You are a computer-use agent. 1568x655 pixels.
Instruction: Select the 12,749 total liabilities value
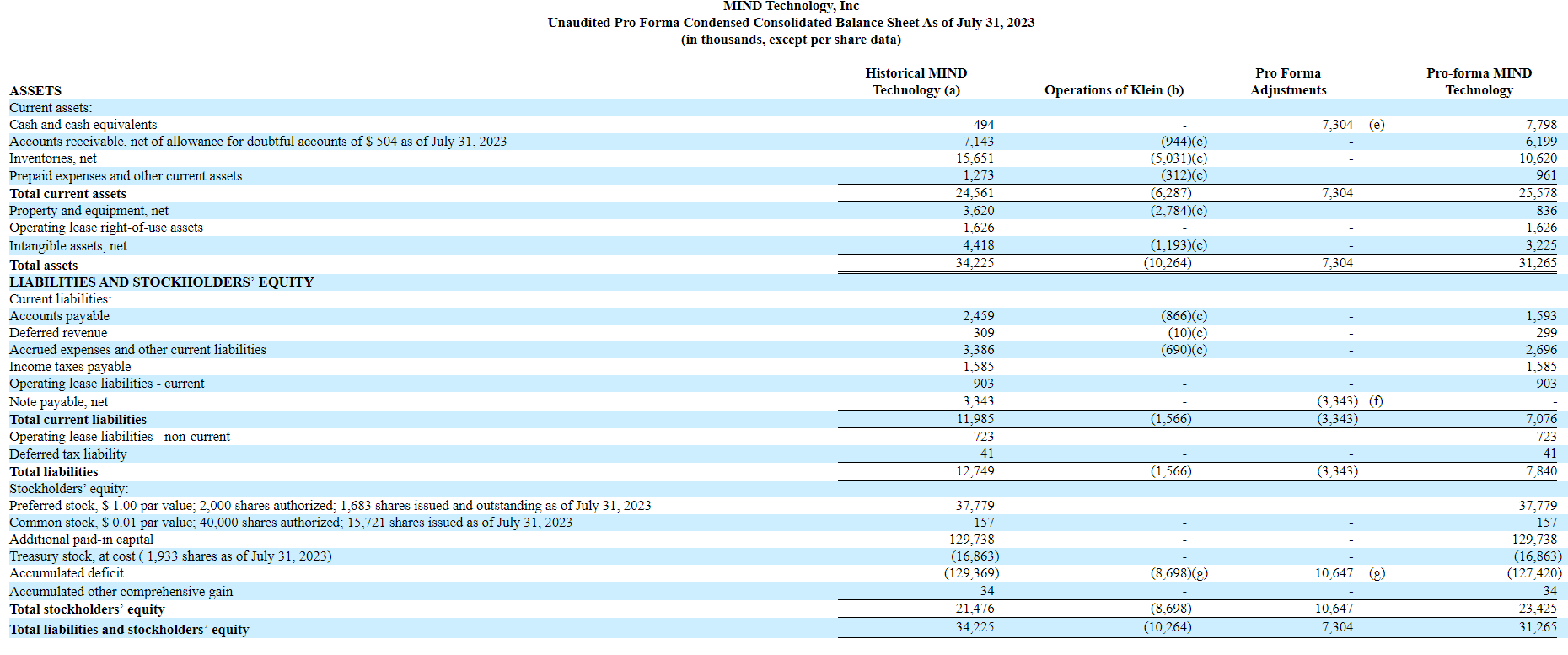(975, 471)
